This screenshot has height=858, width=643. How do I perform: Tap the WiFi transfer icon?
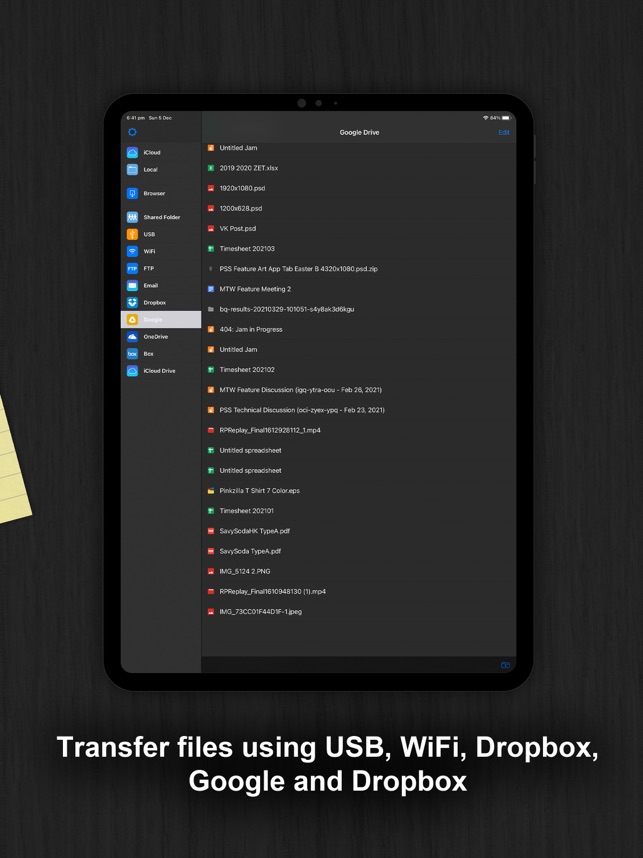coord(132,251)
